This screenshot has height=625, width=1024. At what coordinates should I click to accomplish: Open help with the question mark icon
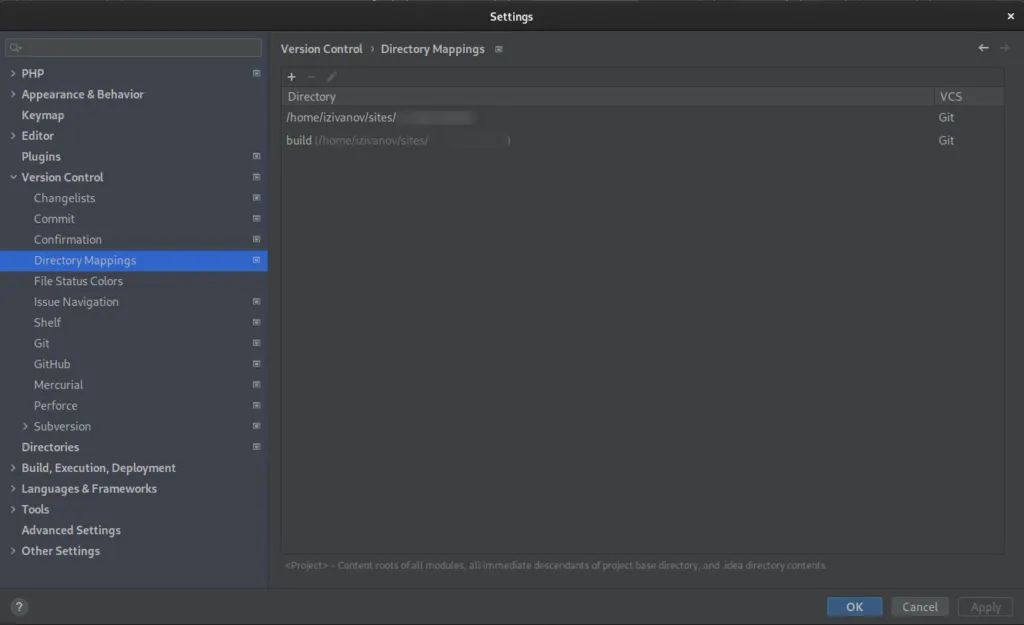point(18,606)
